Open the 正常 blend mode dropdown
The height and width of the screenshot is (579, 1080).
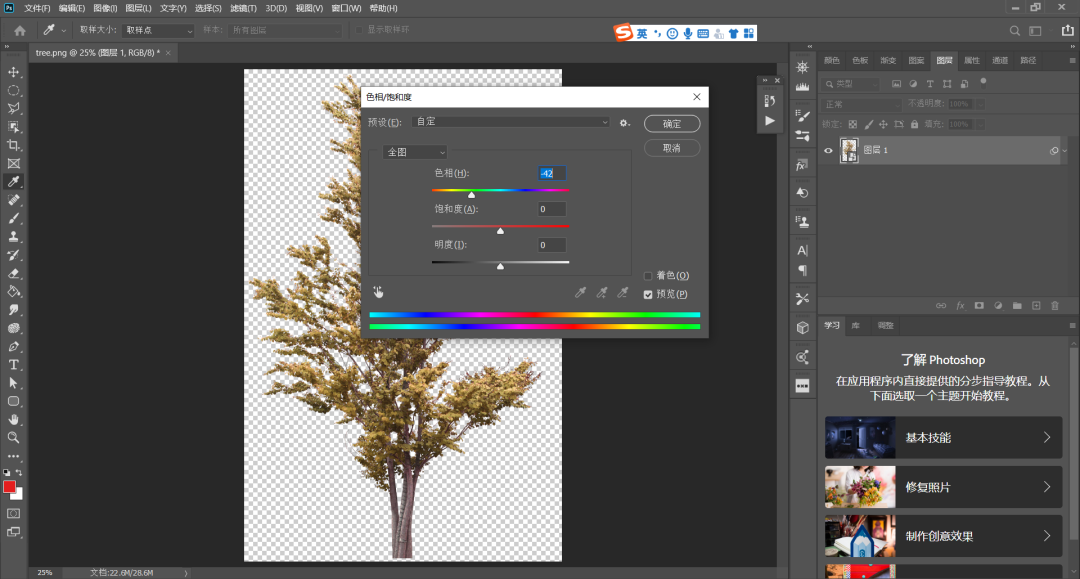860,104
